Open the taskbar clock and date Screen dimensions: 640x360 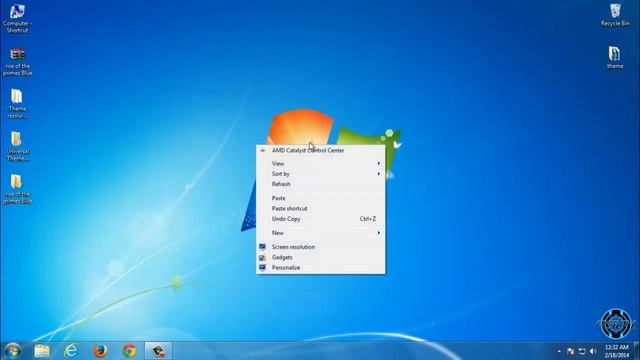616,351
